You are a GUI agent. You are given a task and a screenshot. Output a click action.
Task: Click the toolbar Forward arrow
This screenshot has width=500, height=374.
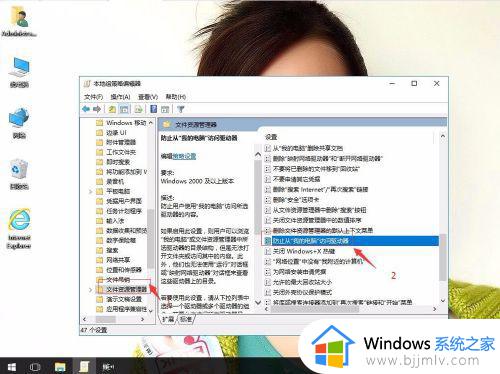pyautogui.click(x=97, y=109)
